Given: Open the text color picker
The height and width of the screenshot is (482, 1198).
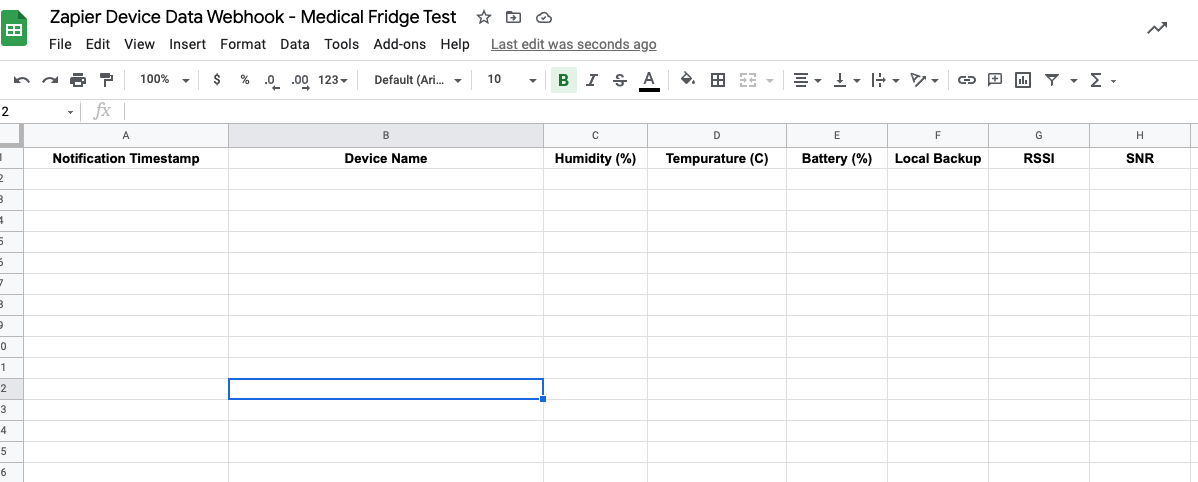Looking at the screenshot, I should [649, 79].
